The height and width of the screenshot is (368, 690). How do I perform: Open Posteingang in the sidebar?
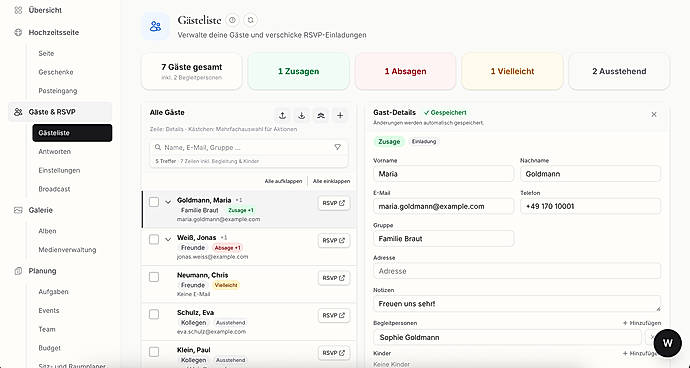coord(58,91)
